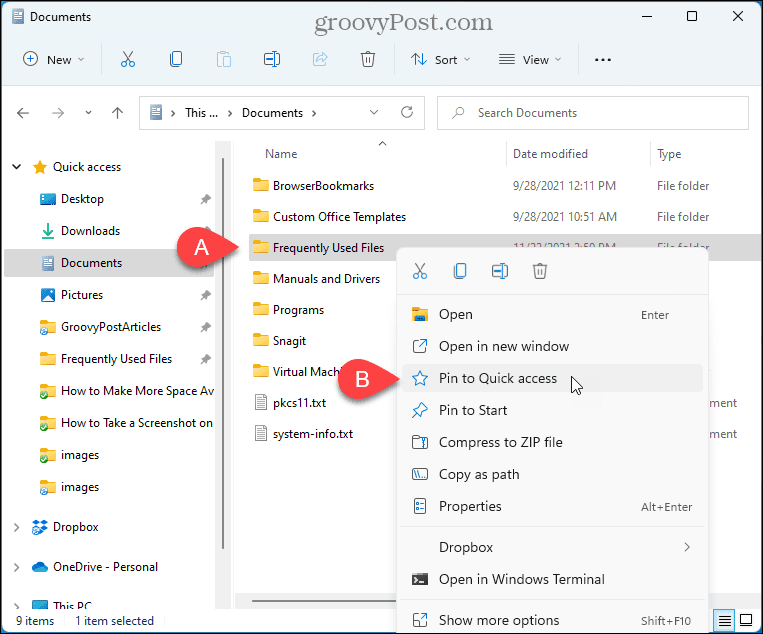Click the Delete trash icon in the toolbar
Viewport: 763px width, 634px height.
367,59
